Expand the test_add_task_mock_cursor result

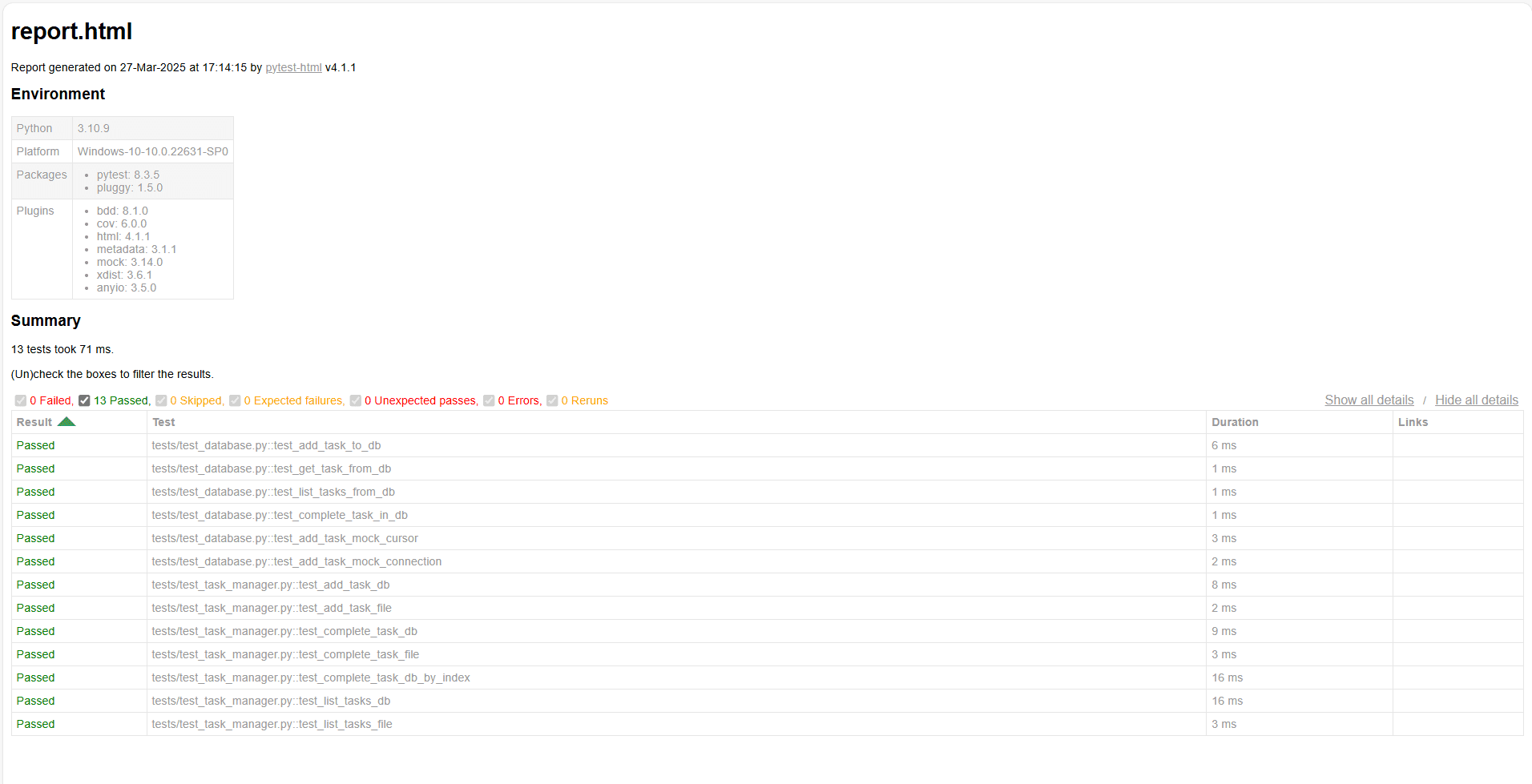(x=284, y=538)
